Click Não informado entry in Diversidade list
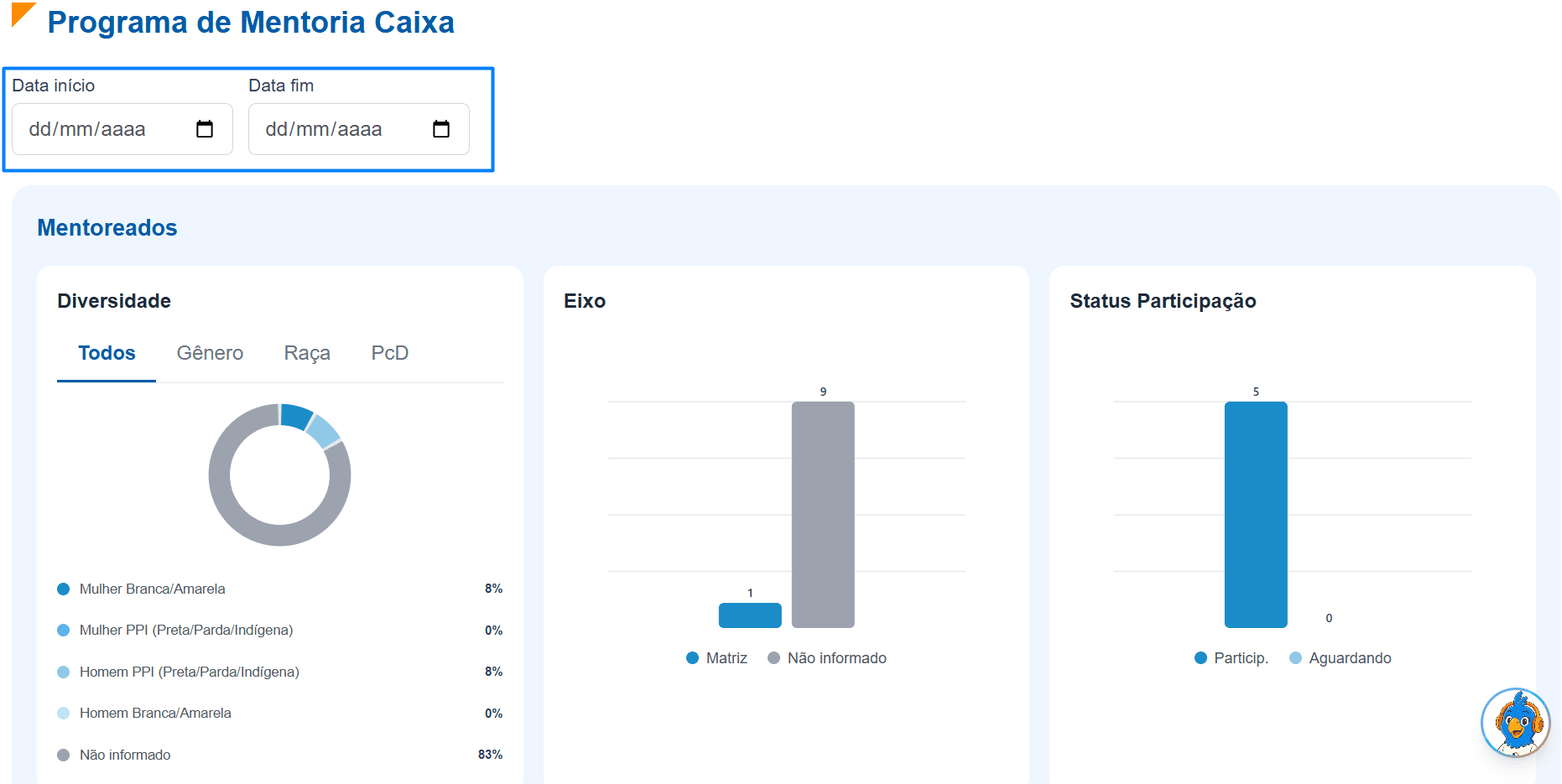 [113, 755]
